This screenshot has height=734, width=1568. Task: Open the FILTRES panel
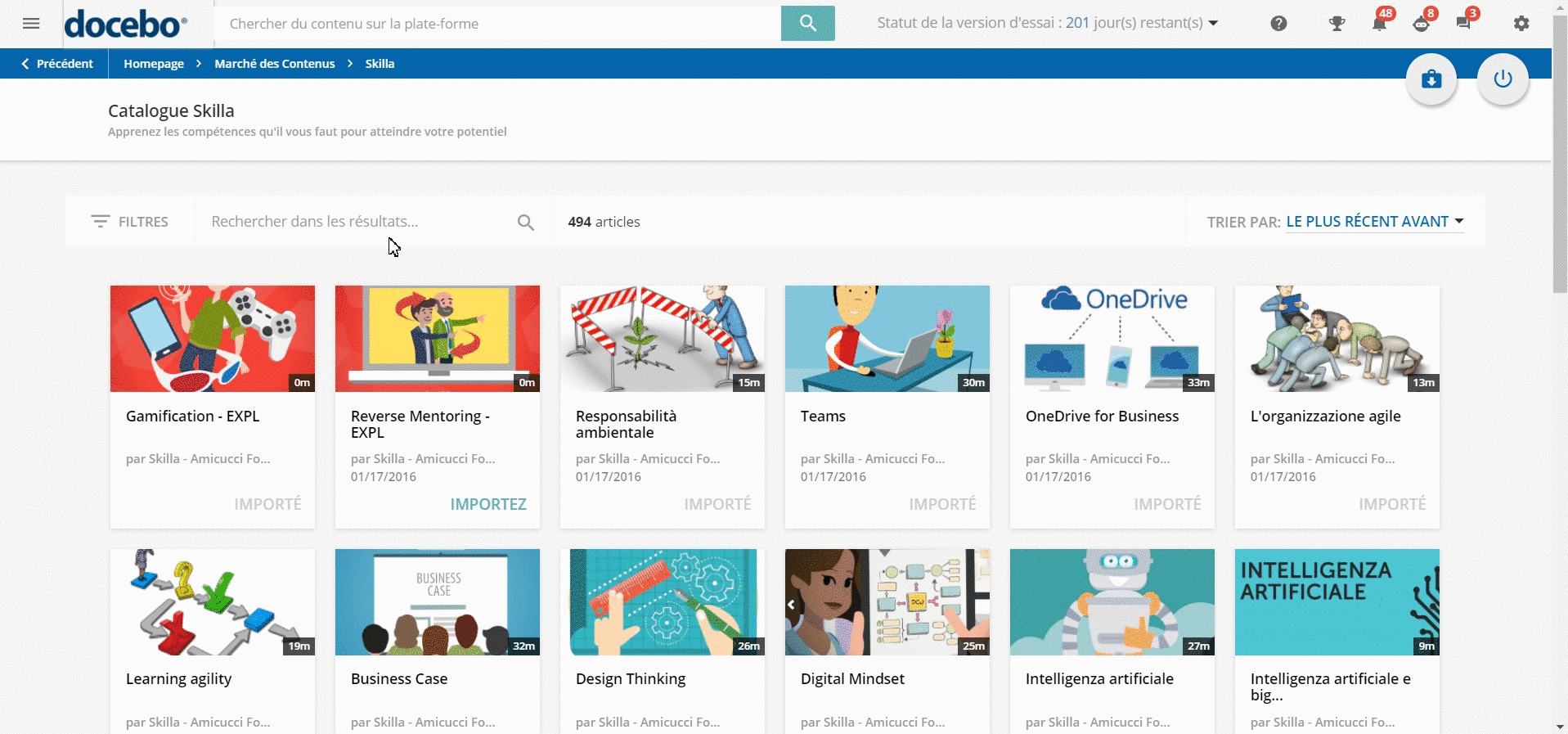(130, 222)
